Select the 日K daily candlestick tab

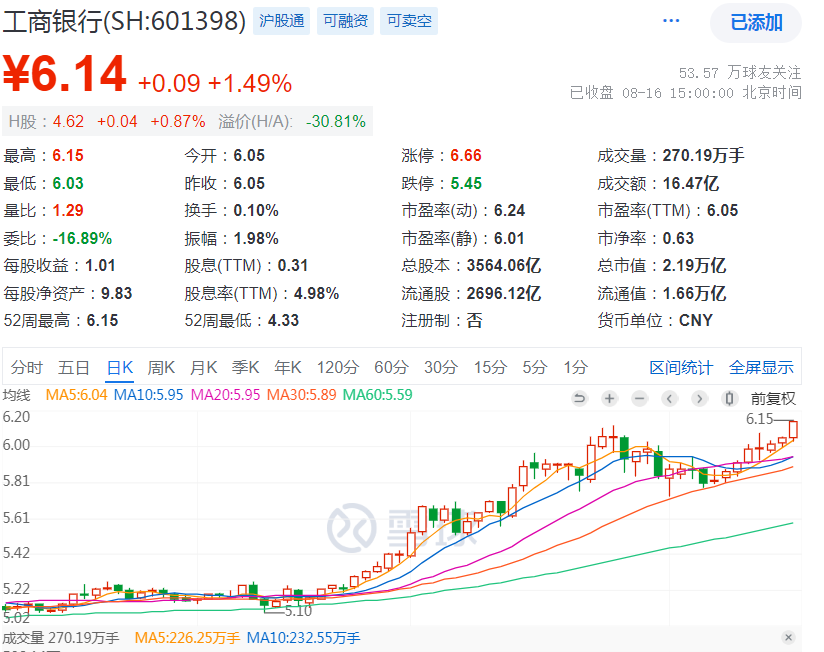point(119,367)
